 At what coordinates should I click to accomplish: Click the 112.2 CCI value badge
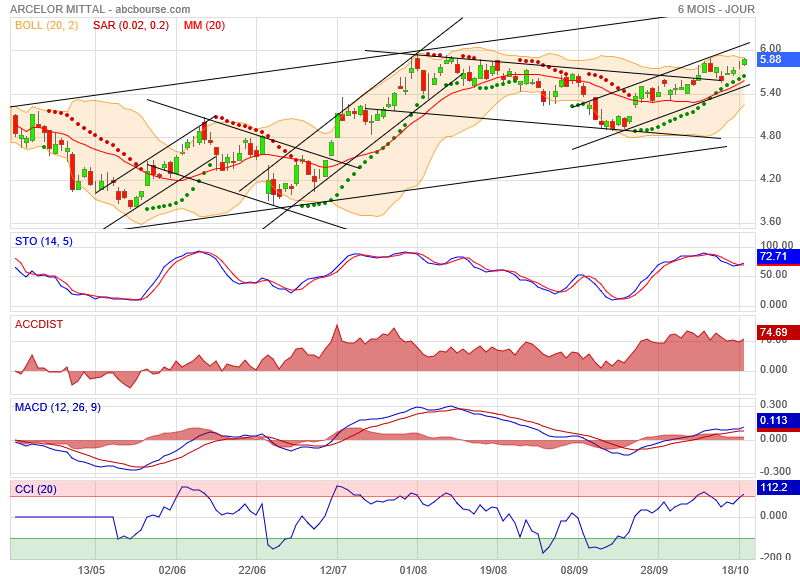[x=778, y=487]
